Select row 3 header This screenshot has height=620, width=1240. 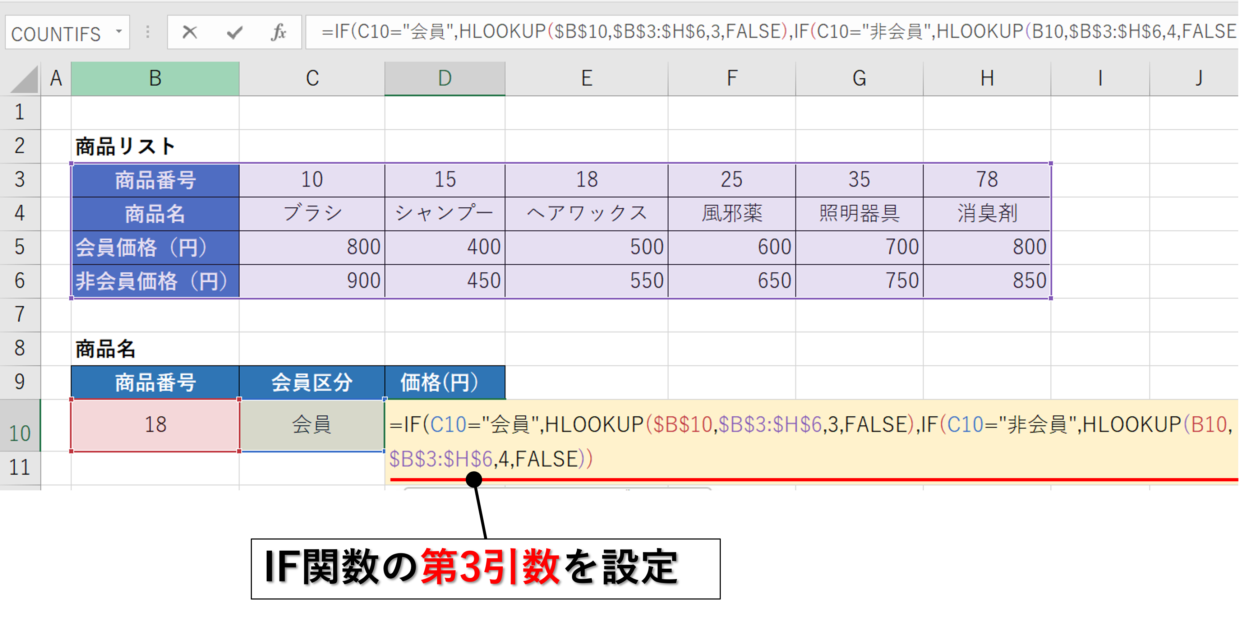pyautogui.click(x=20, y=180)
